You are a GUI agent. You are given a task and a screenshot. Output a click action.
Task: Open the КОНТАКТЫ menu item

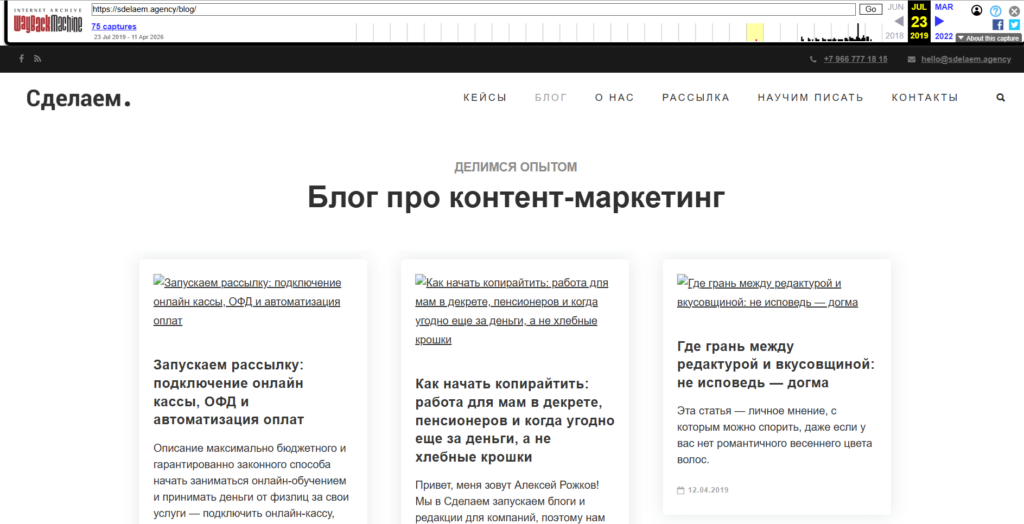[x=925, y=97]
